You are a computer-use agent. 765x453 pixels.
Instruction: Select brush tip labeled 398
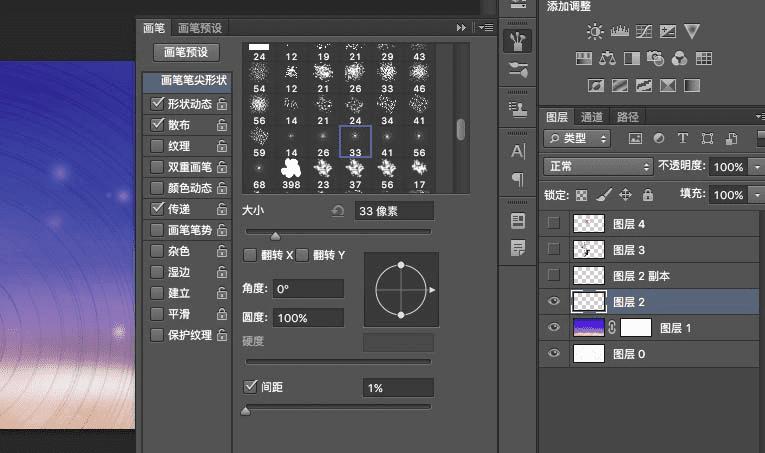(x=291, y=174)
